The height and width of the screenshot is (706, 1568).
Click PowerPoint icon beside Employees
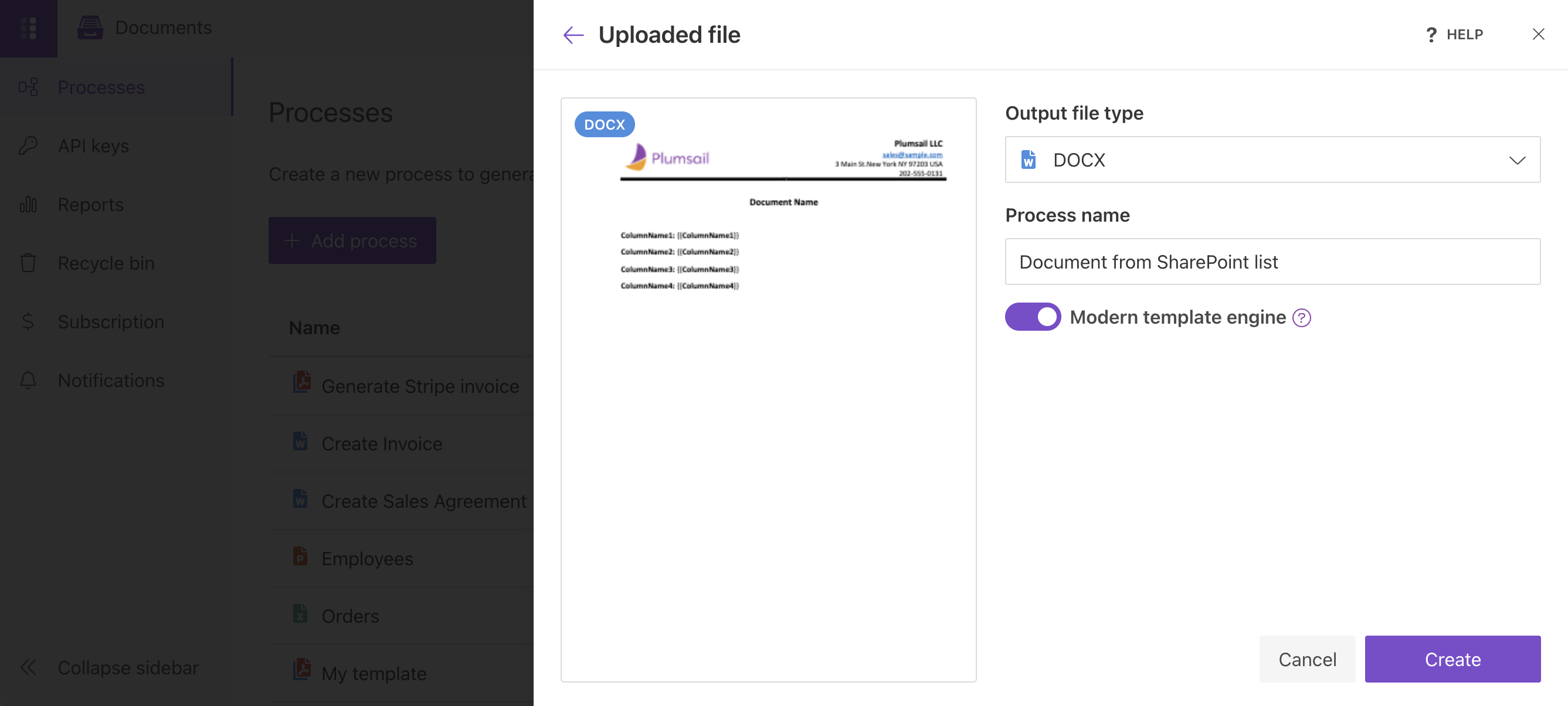coord(300,555)
